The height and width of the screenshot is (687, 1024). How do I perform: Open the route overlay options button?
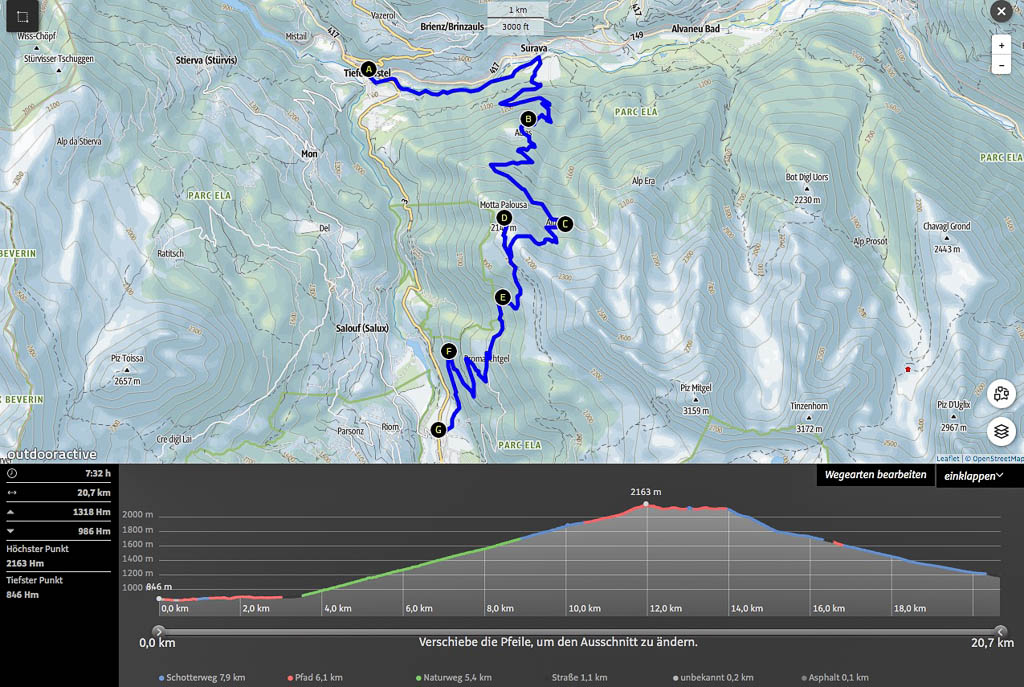1001,393
